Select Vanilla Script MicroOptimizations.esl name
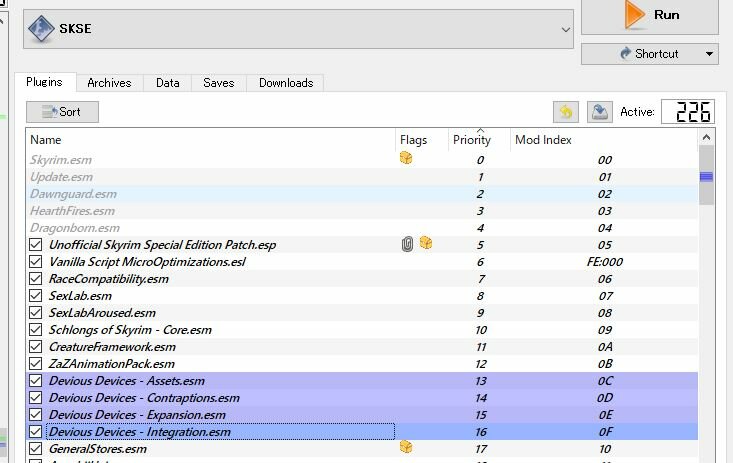 [x=147, y=262]
